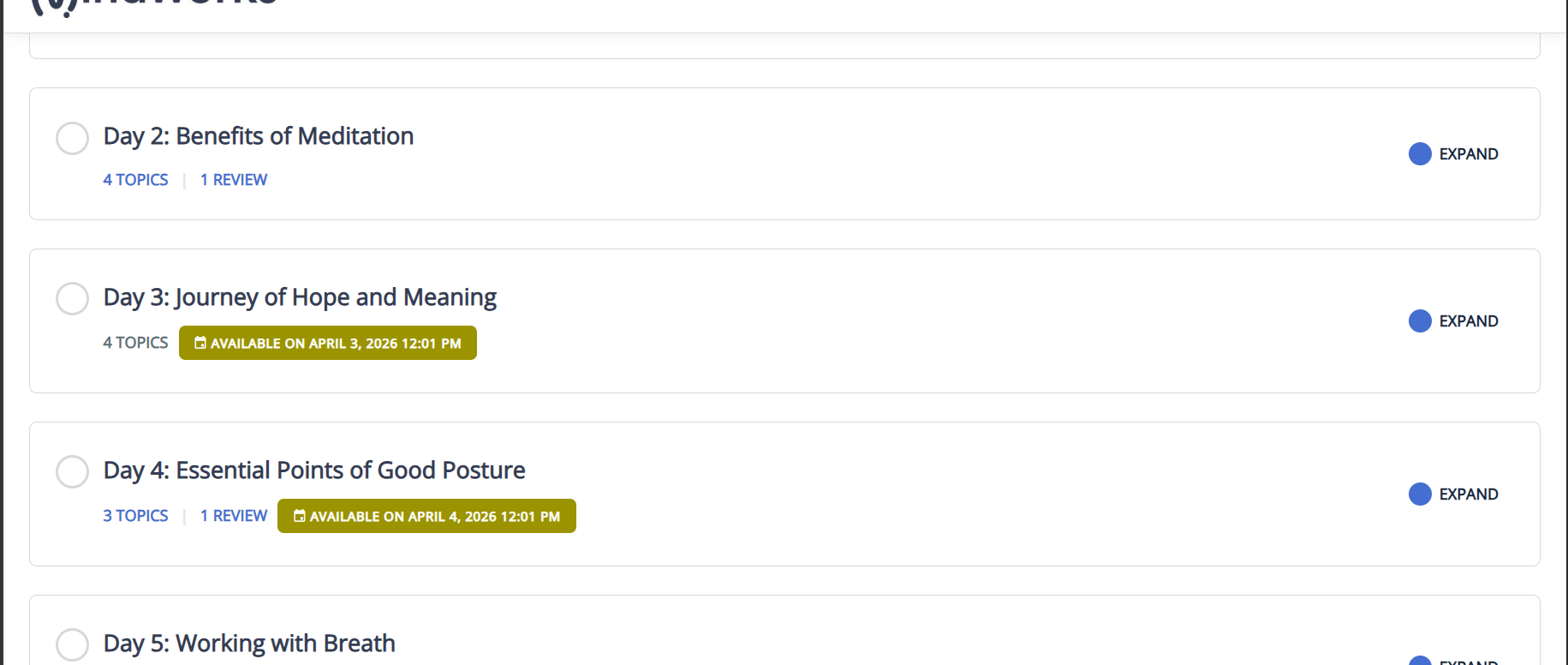Expand the Day 2 Benefits of Meditation section

pyautogui.click(x=1453, y=154)
